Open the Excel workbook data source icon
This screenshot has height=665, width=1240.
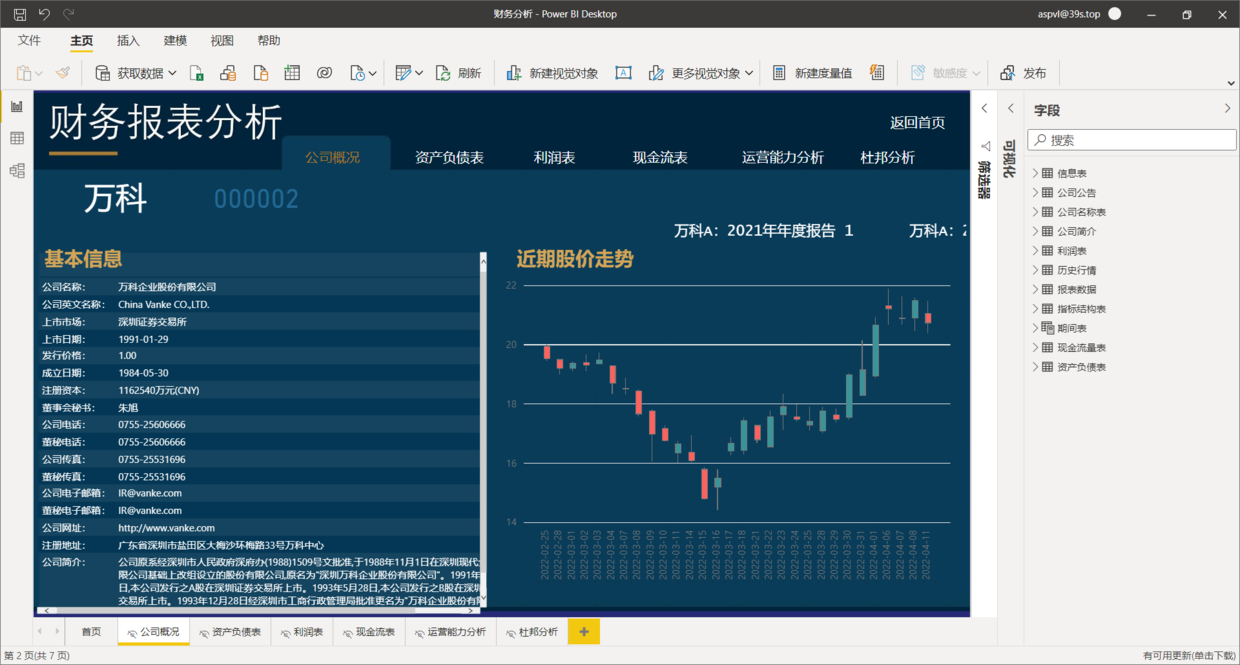(x=197, y=73)
